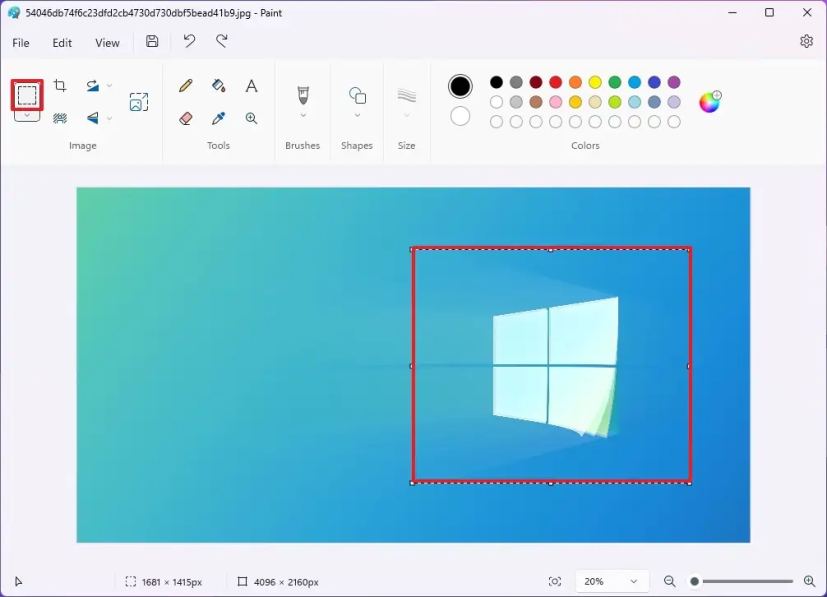The width and height of the screenshot is (827, 597).
Task: Save the current image
Action: point(151,40)
